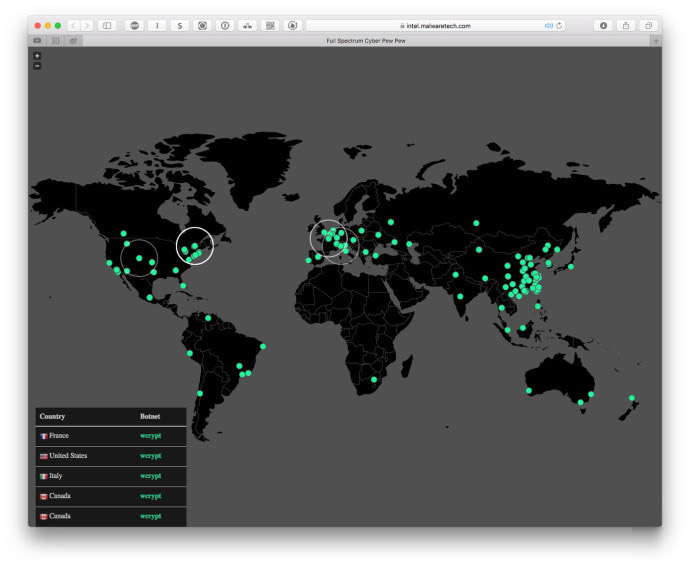Open a new tab with plus button

[656, 40]
